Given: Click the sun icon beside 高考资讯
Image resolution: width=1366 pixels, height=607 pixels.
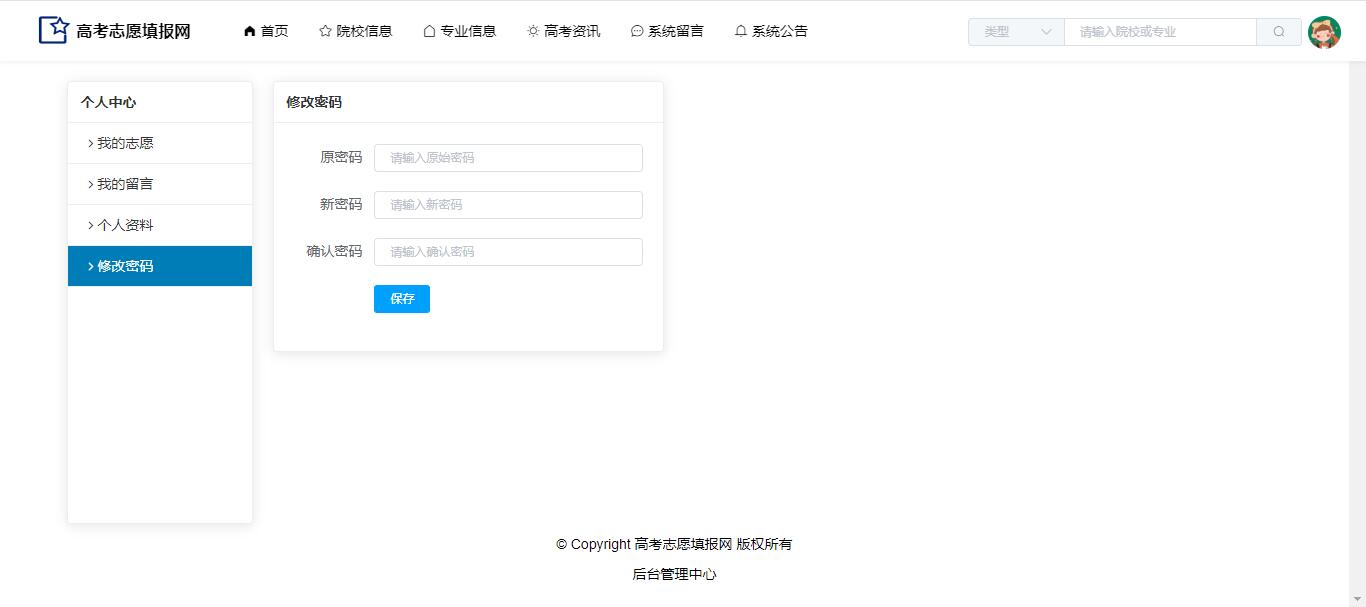Looking at the screenshot, I should point(533,31).
